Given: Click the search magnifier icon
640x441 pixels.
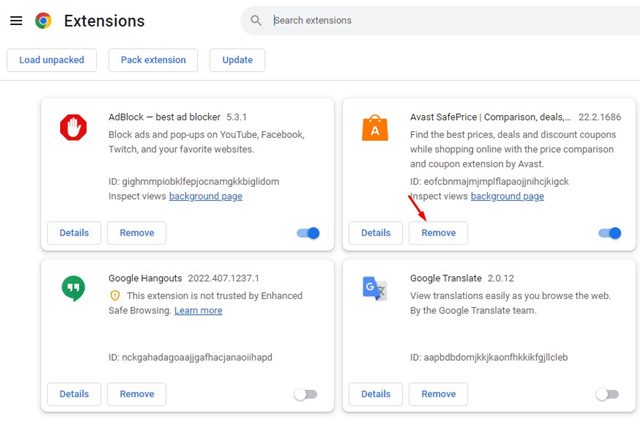Looking at the screenshot, I should click(256, 20).
